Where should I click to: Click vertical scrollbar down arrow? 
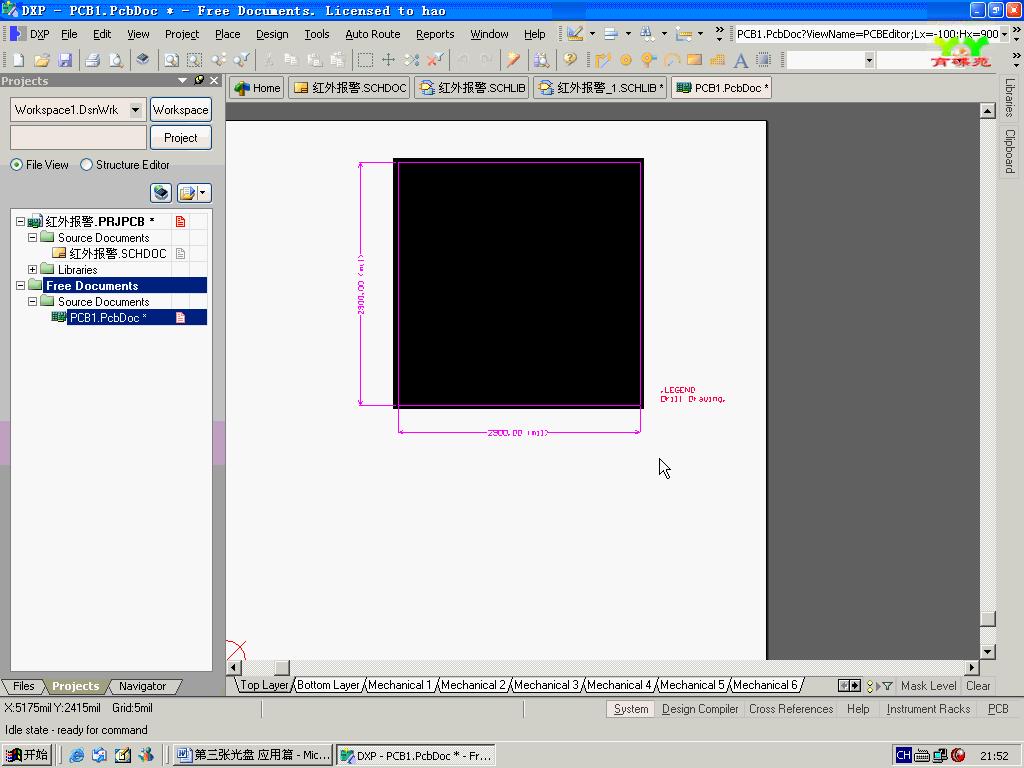[987, 651]
